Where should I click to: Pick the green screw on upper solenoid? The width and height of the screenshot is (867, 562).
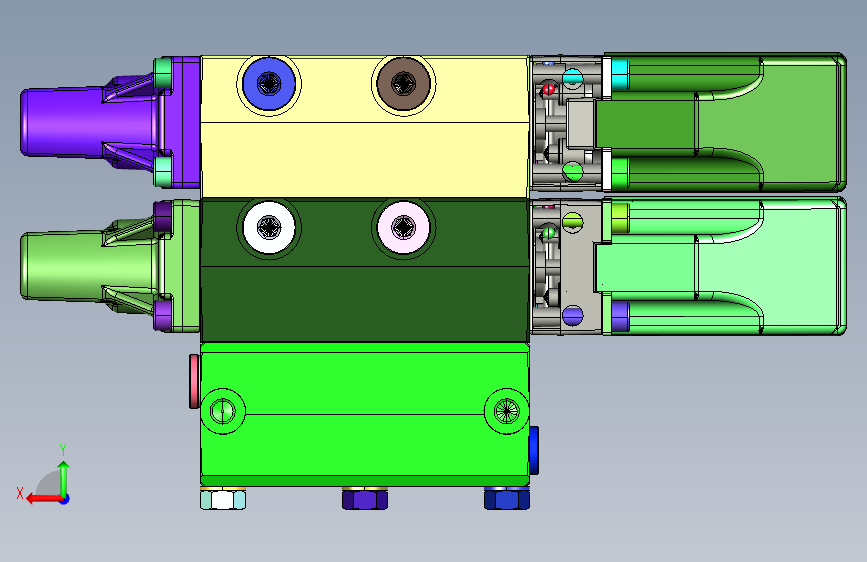pyautogui.click(x=620, y=173)
